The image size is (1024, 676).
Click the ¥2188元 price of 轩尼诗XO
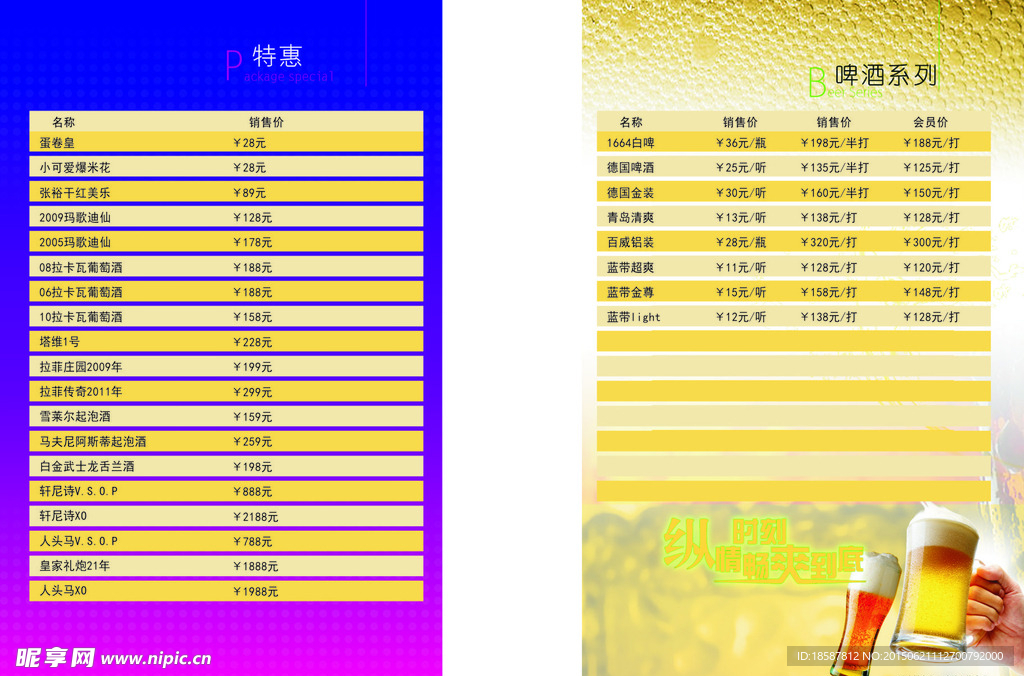point(255,517)
